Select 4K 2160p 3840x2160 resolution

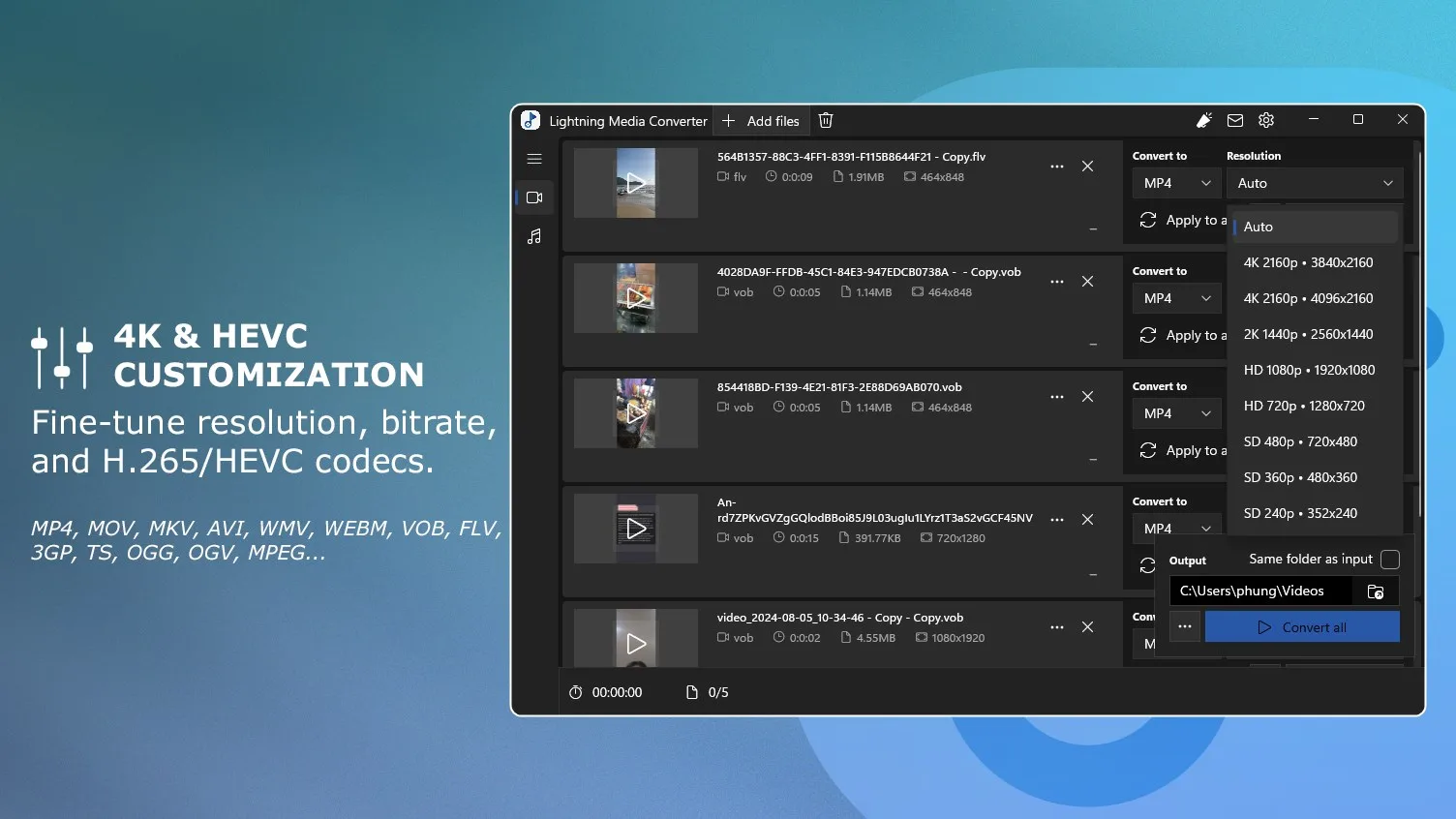coord(1315,262)
